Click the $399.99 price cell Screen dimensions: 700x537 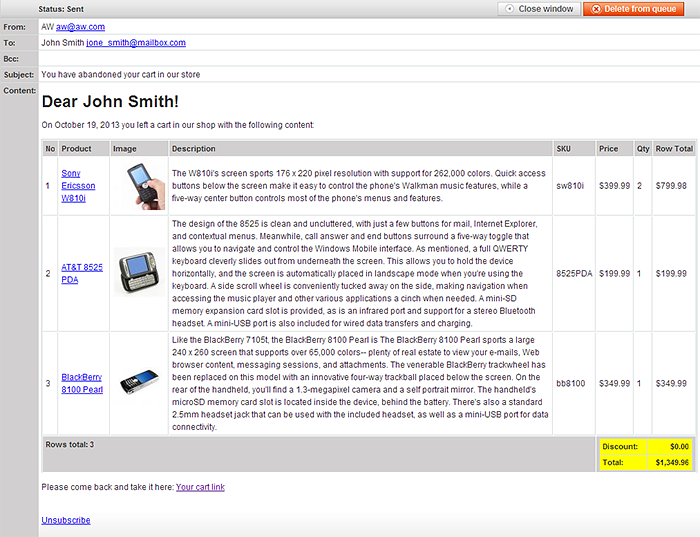[x=614, y=186]
